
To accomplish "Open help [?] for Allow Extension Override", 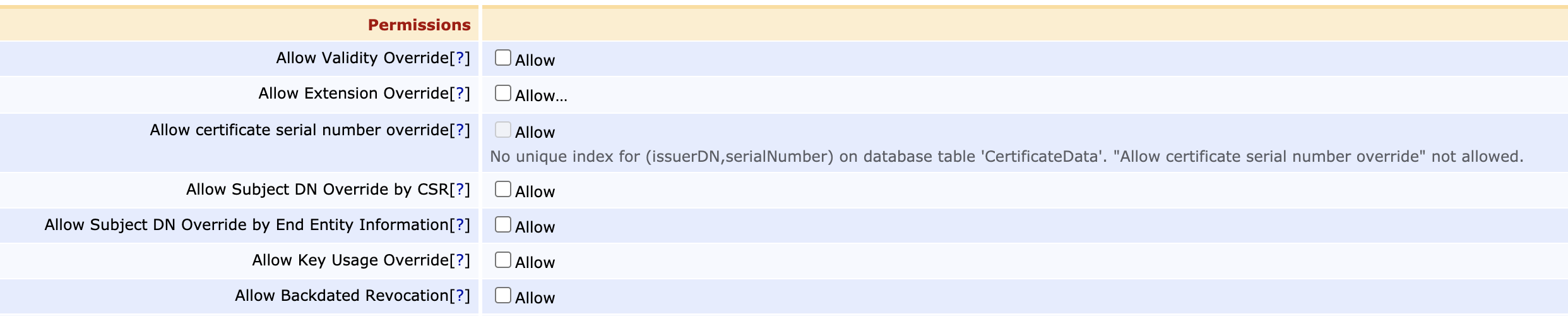I will click(460, 93).
